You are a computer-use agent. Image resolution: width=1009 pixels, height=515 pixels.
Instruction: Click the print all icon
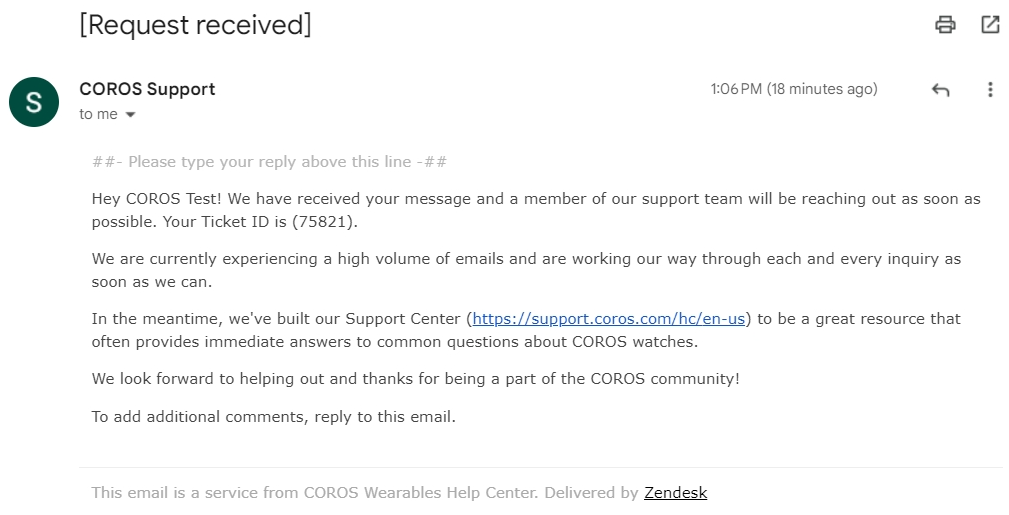pos(945,25)
